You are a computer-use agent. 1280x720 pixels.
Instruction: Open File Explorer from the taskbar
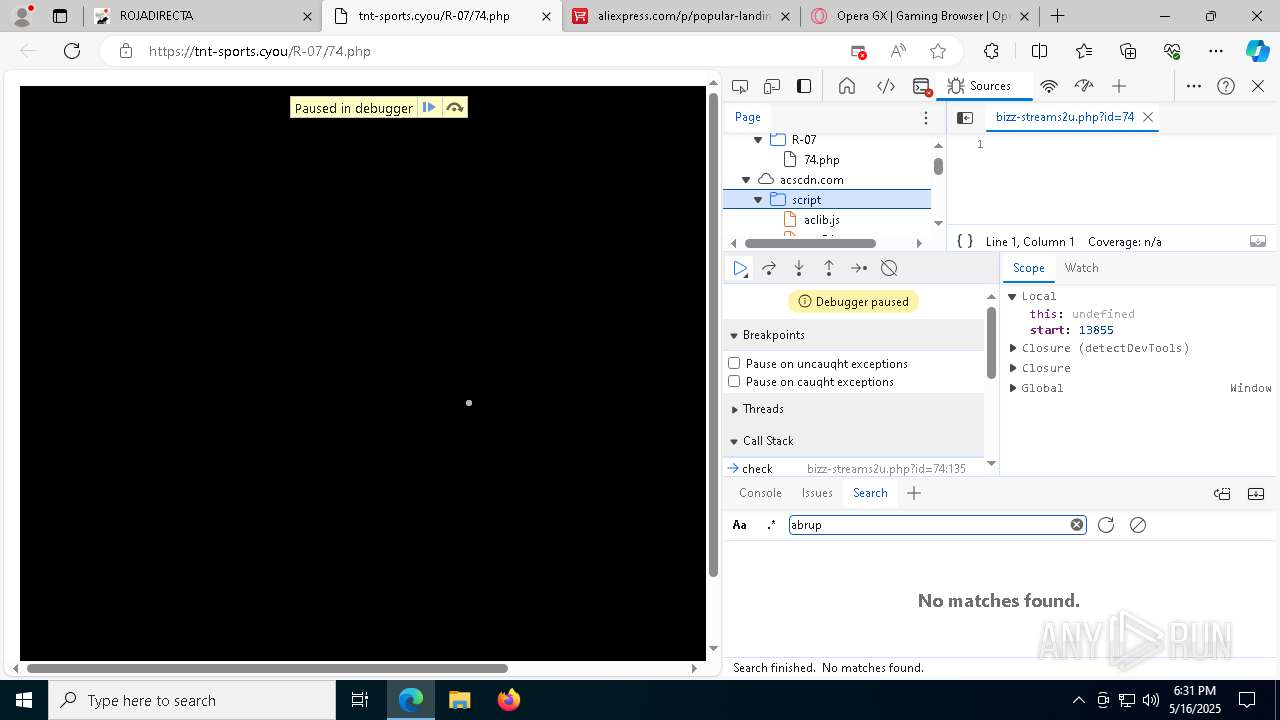point(459,700)
